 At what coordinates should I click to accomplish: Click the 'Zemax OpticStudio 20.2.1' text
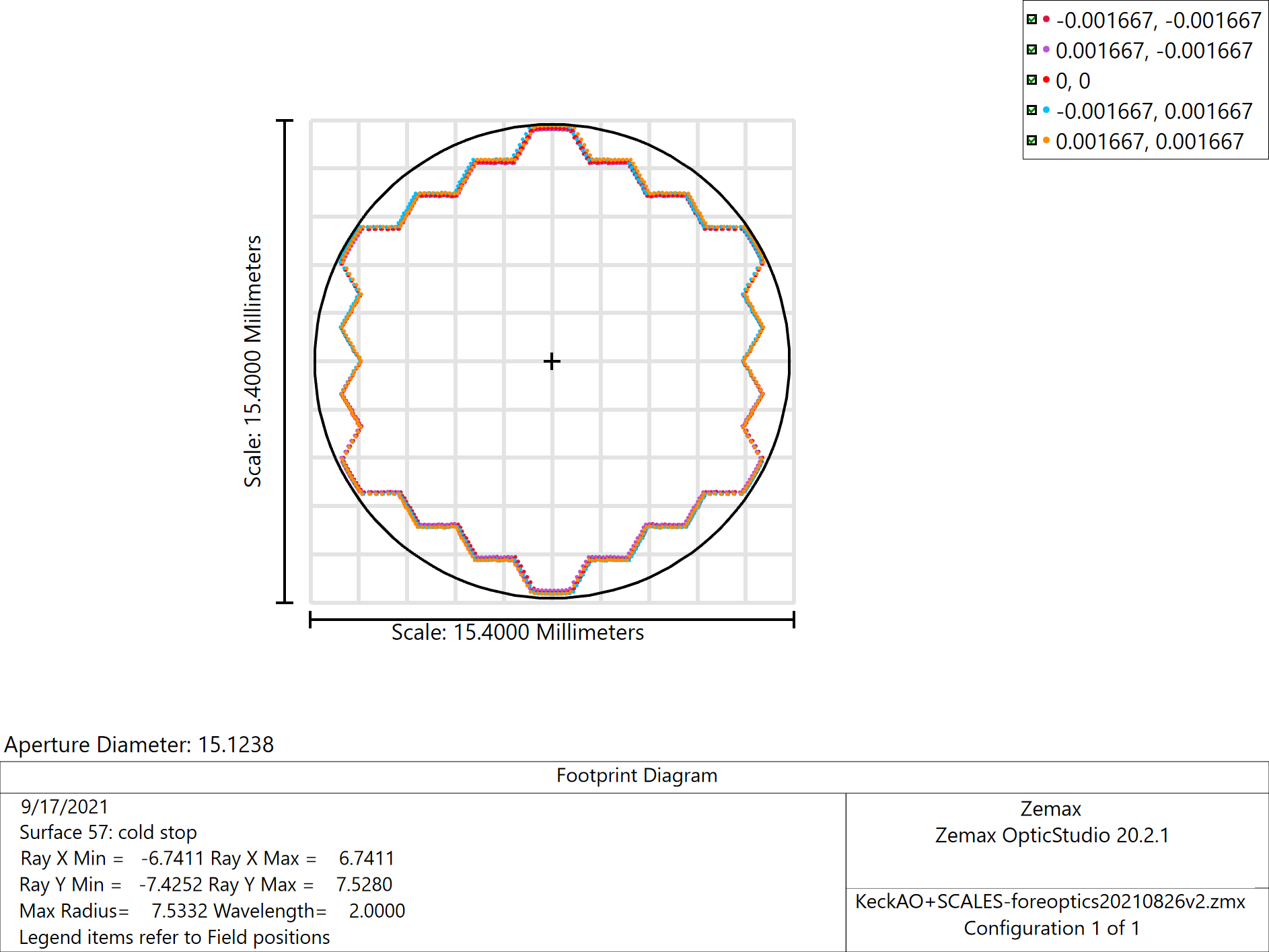1052,836
